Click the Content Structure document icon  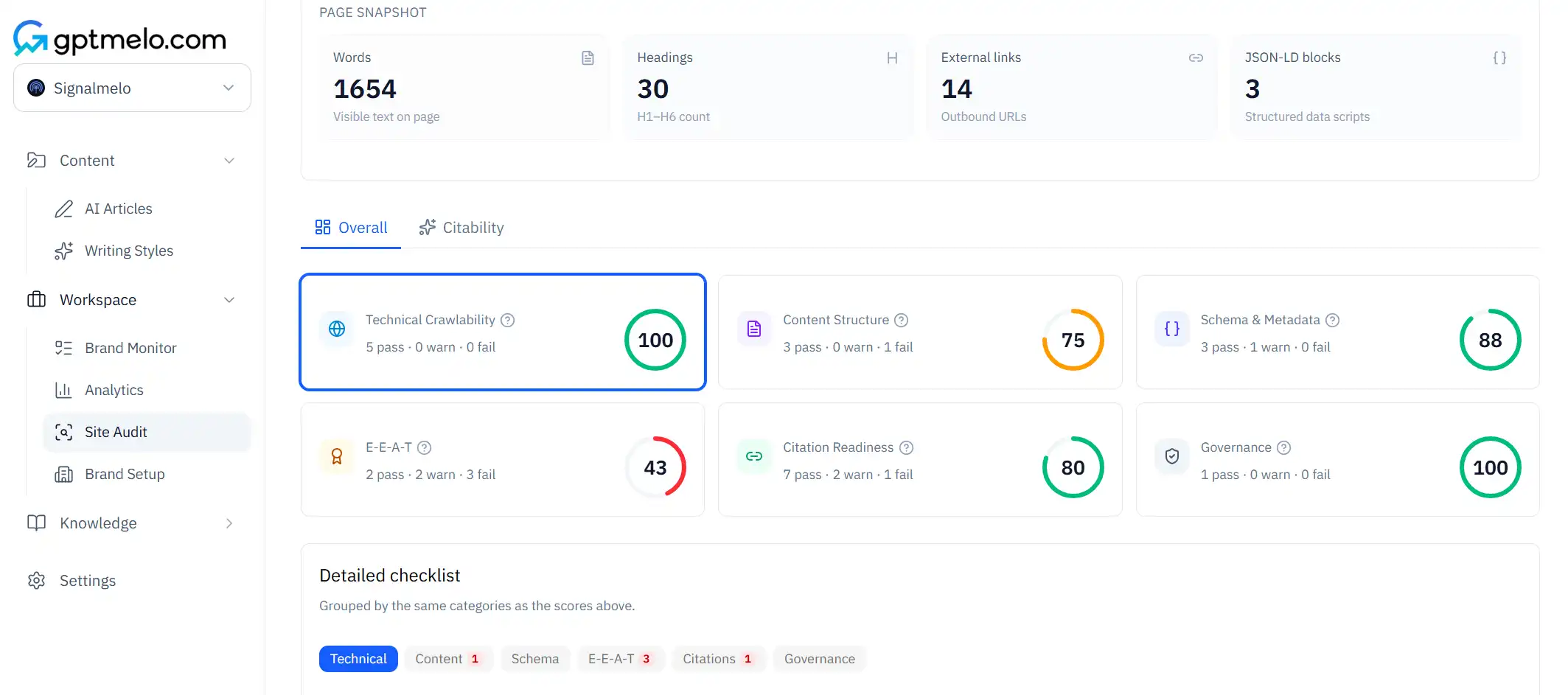click(x=754, y=329)
